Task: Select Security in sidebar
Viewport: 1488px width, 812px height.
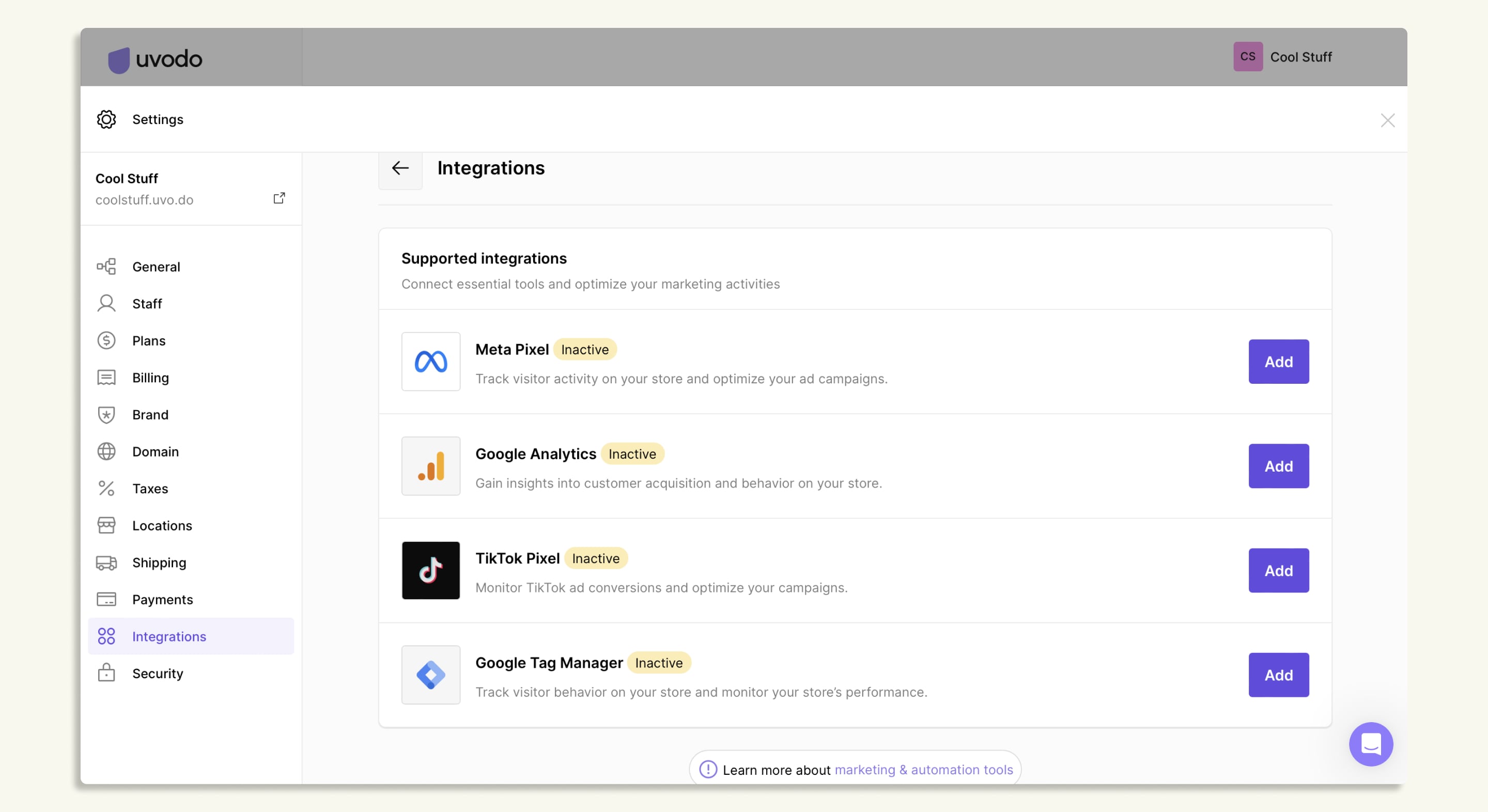Action: pyautogui.click(x=157, y=674)
